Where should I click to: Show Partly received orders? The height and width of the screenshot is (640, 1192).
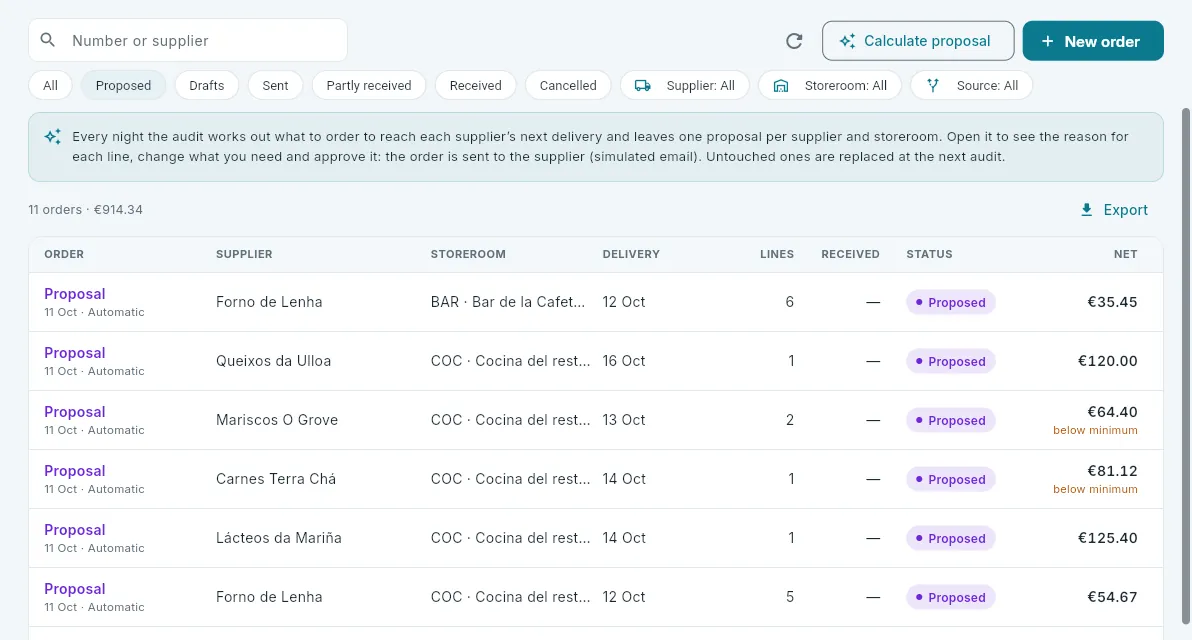pyautogui.click(x=369, y=85)
